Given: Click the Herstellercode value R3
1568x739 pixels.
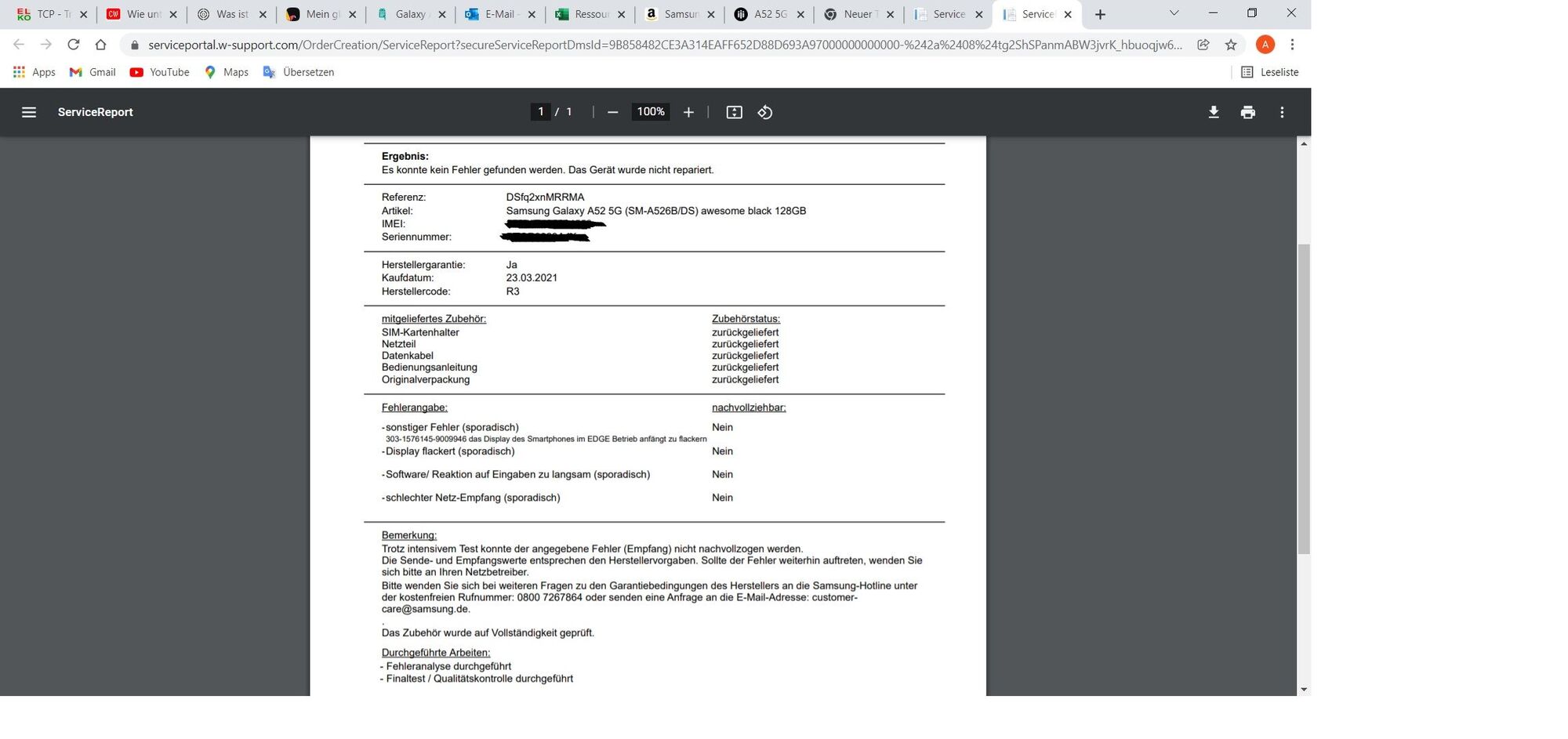Looking at the screenshot, I should (x=513, y=292).
